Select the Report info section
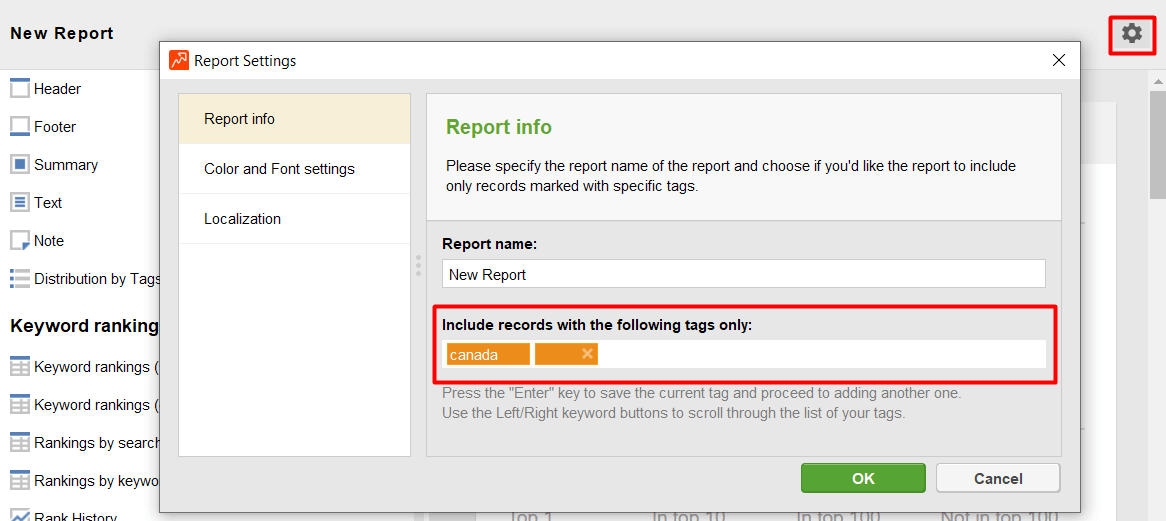The width and height of the screenshot is (1166, 521). point(294,119)
